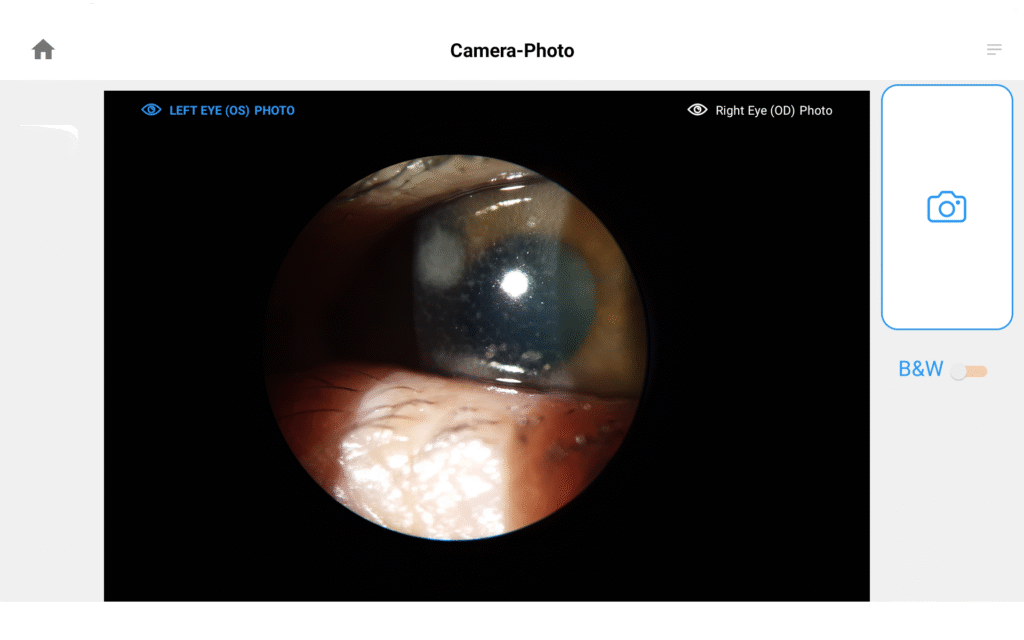Tap the camera icon to capture photo
The image size is (1024, 640).
[946, 207]
